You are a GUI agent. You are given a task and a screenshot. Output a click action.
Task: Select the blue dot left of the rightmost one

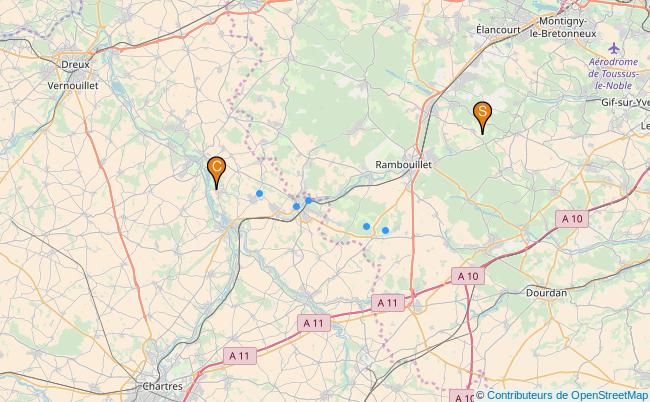[x=366, y=226]
